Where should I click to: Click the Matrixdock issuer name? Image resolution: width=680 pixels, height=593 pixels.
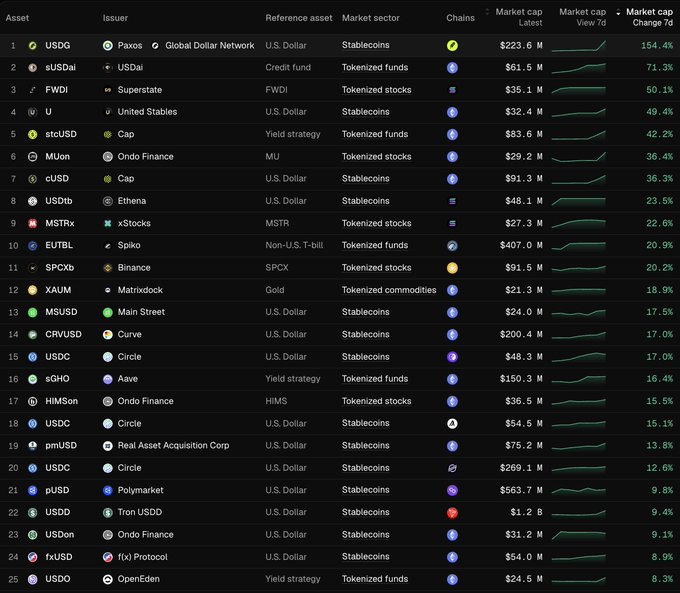tap(140, 290)
